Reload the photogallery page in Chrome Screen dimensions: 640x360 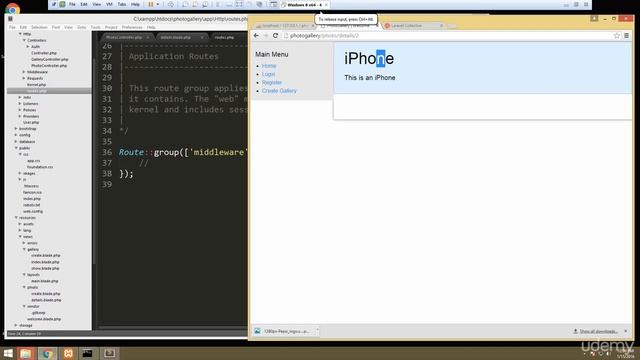tap(276, 36)
